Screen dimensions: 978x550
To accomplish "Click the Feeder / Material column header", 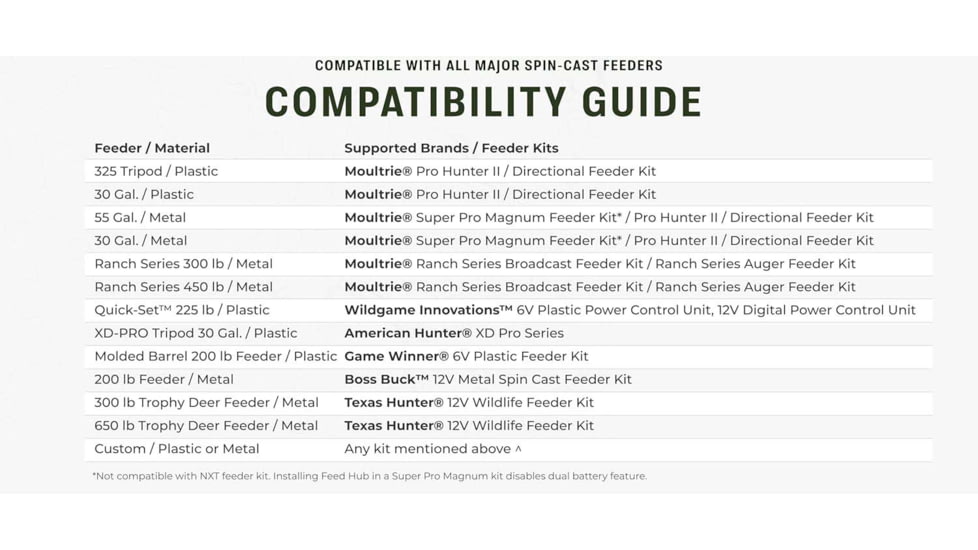I will (152, 148).
